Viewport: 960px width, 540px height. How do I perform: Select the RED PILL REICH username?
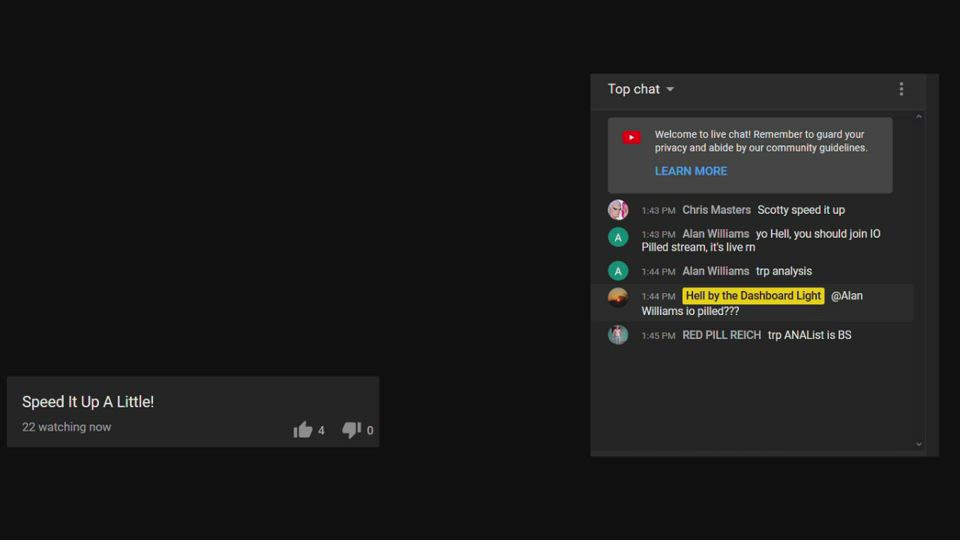click(721, 335)
